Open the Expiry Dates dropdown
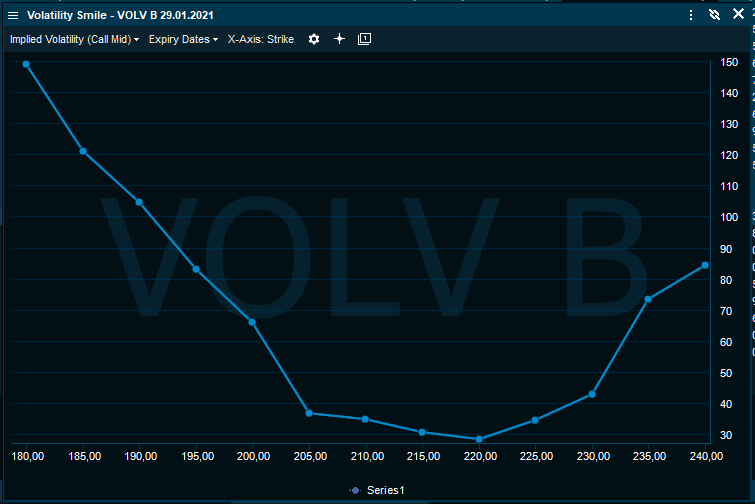Screen dimensions: 755x504 pyautogui.click(x=183, y=39)
